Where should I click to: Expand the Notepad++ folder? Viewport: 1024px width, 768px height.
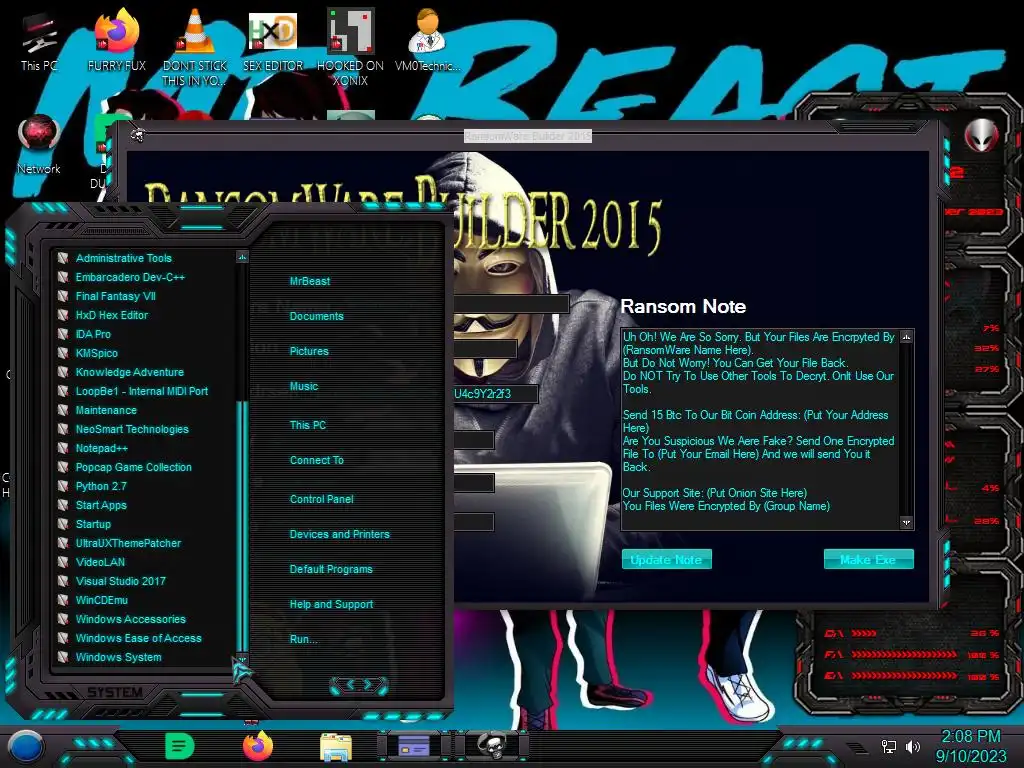coord(101,448)
